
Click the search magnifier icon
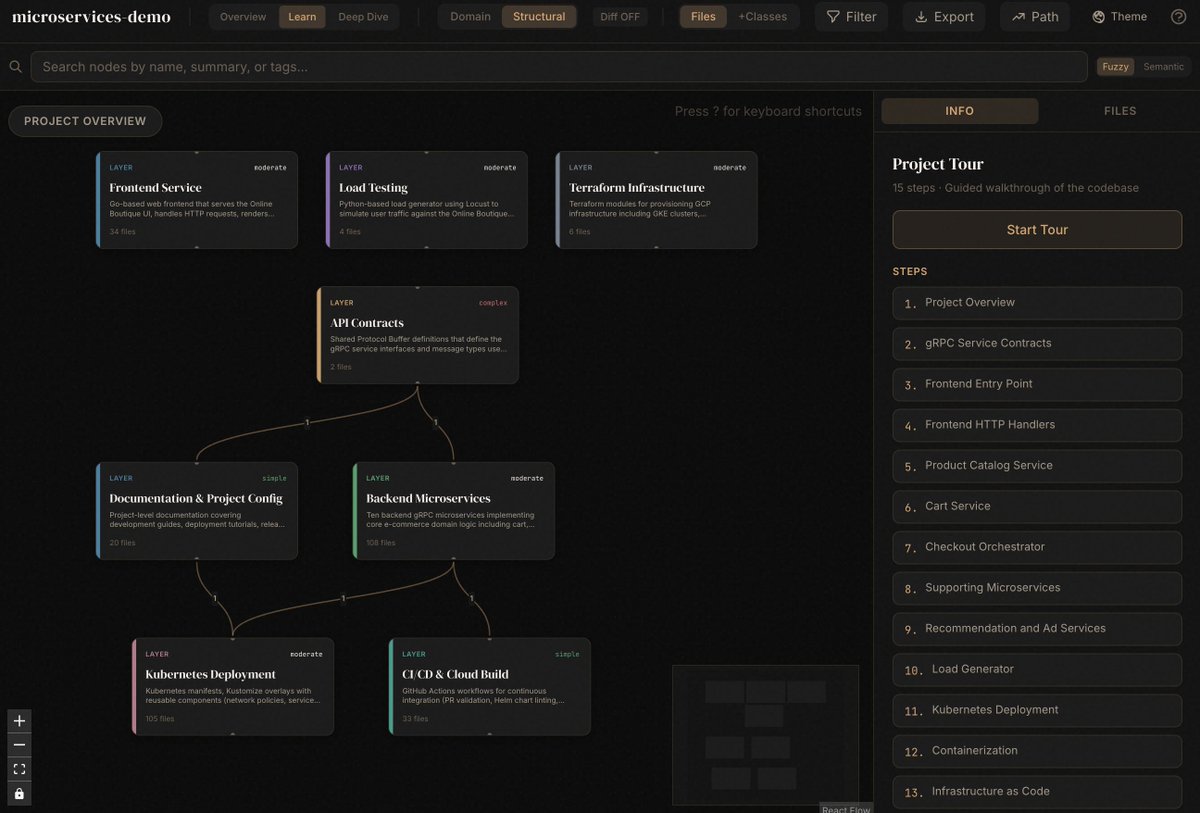coord(16,67)
